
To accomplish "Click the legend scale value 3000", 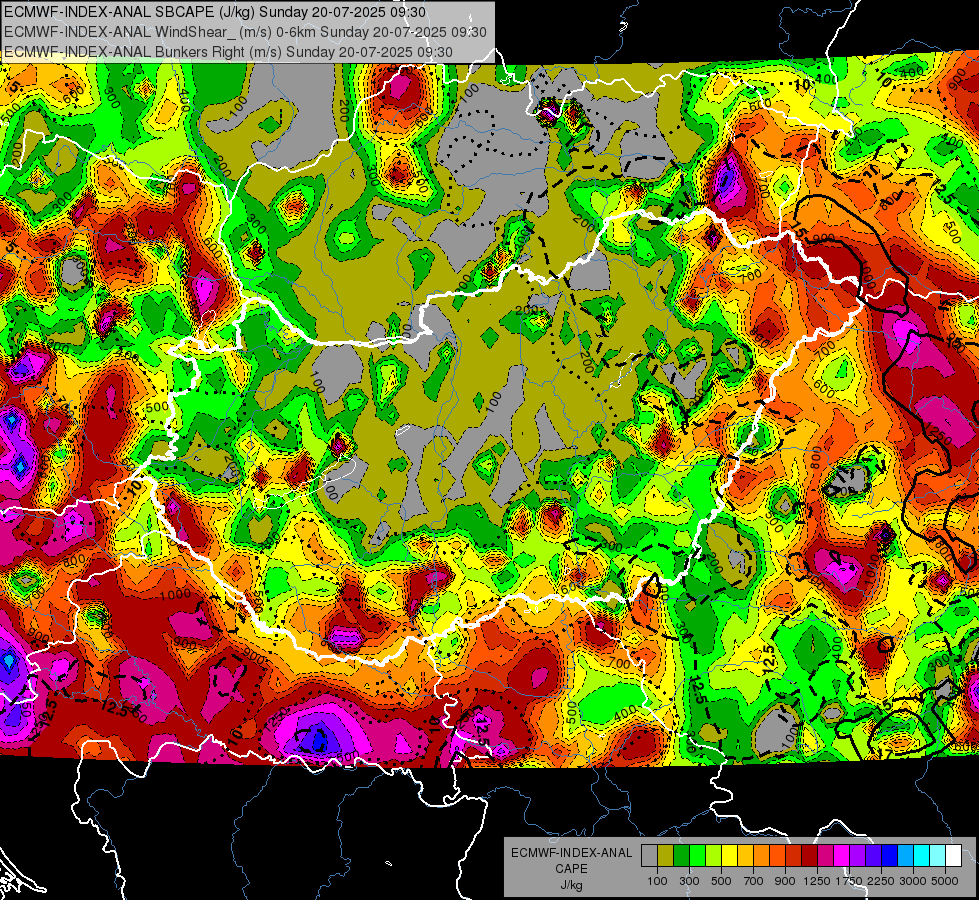I will point(913,881).
